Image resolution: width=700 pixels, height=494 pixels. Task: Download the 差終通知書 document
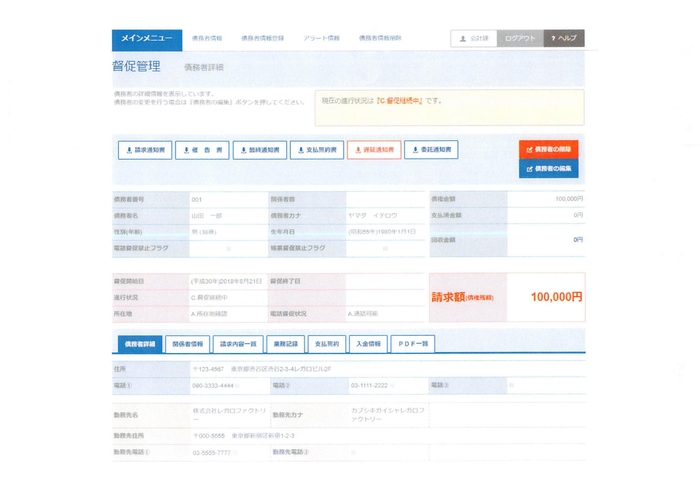[259, 150]
